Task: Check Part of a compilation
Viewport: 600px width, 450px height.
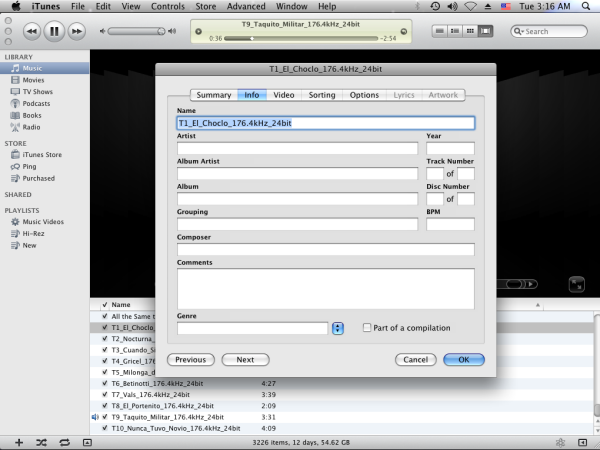Action: [367, 328]
